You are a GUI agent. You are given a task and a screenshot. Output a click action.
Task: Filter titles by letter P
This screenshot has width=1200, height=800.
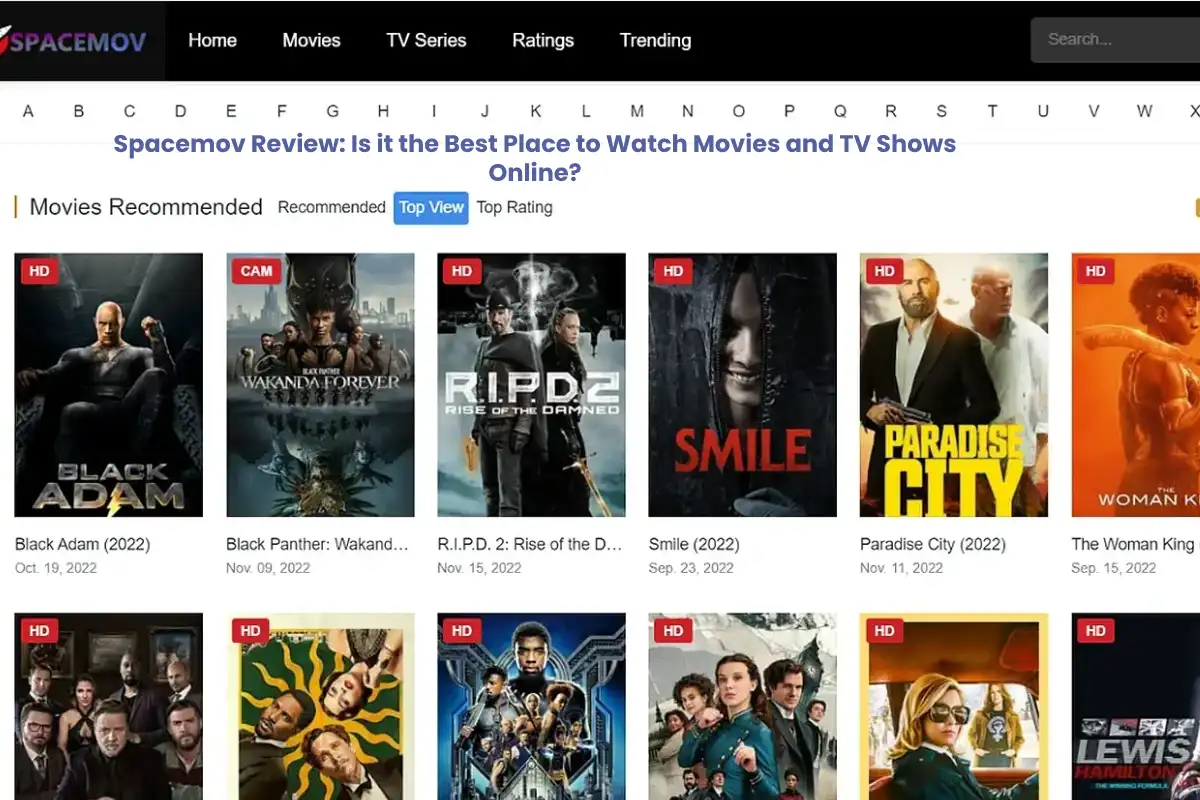(789, 111)
